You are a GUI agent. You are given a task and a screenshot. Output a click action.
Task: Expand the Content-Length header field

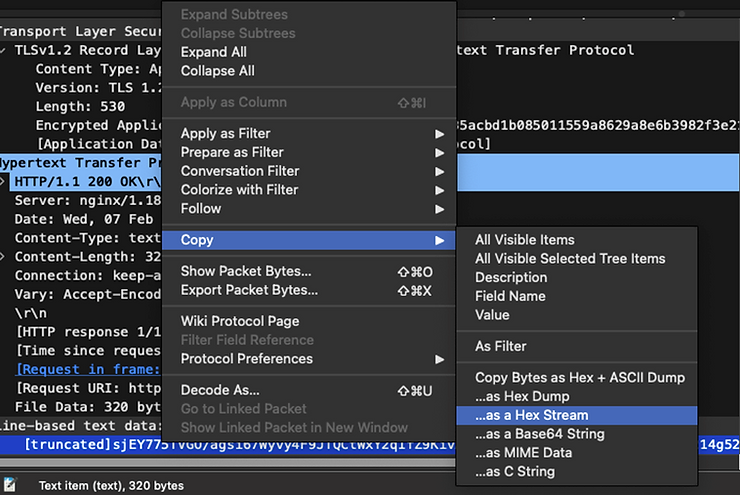point(3,257)
